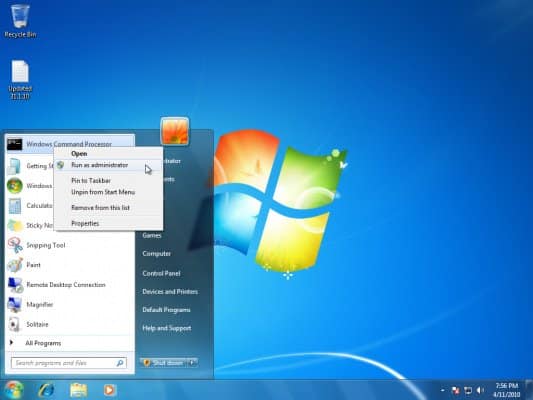The width and height of the screenshot is (533, 400).
Task: Click the Search programs and files box
Action: tap(69, 363)
